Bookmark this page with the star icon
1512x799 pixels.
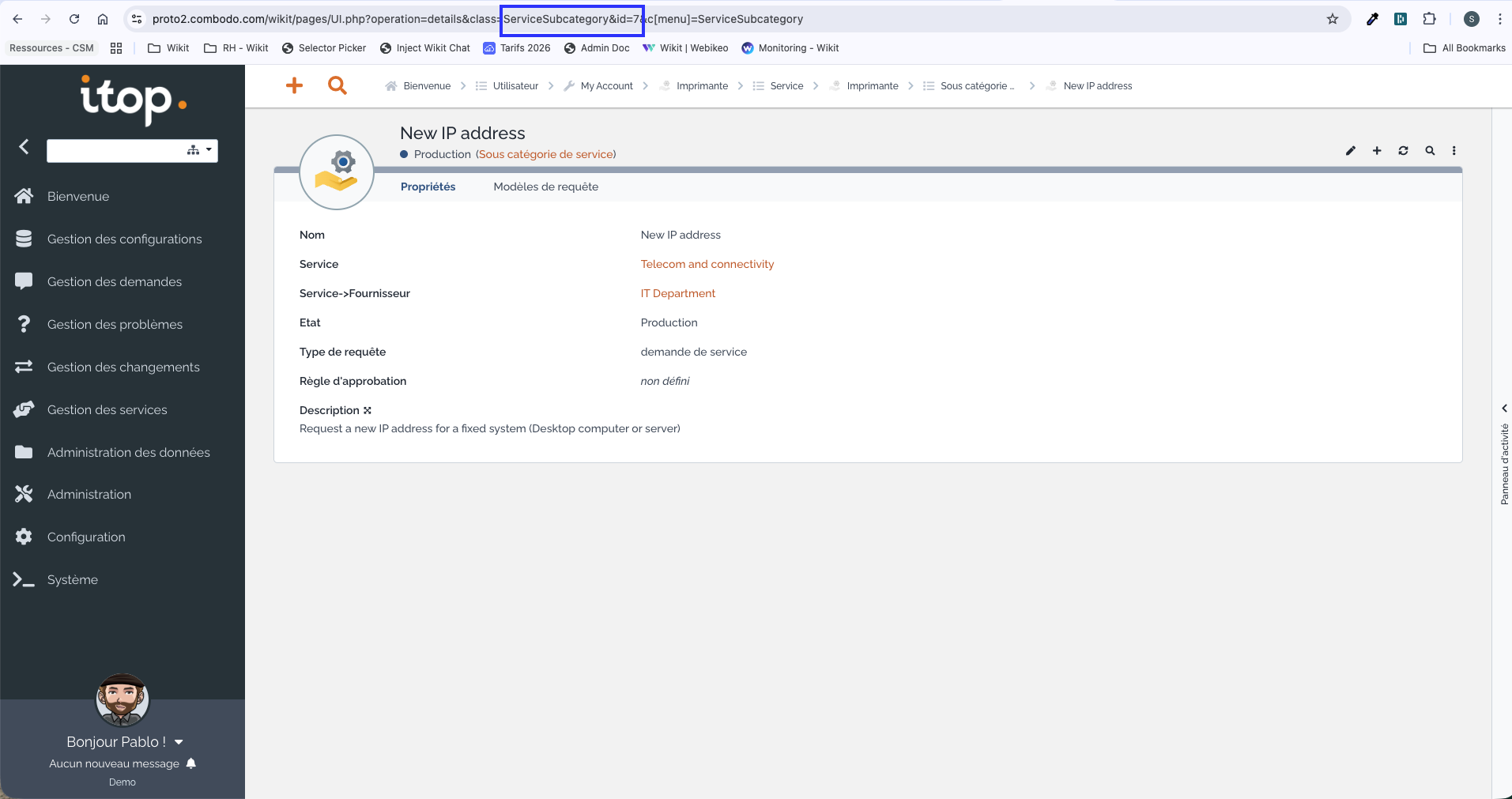coord(1333,19)
